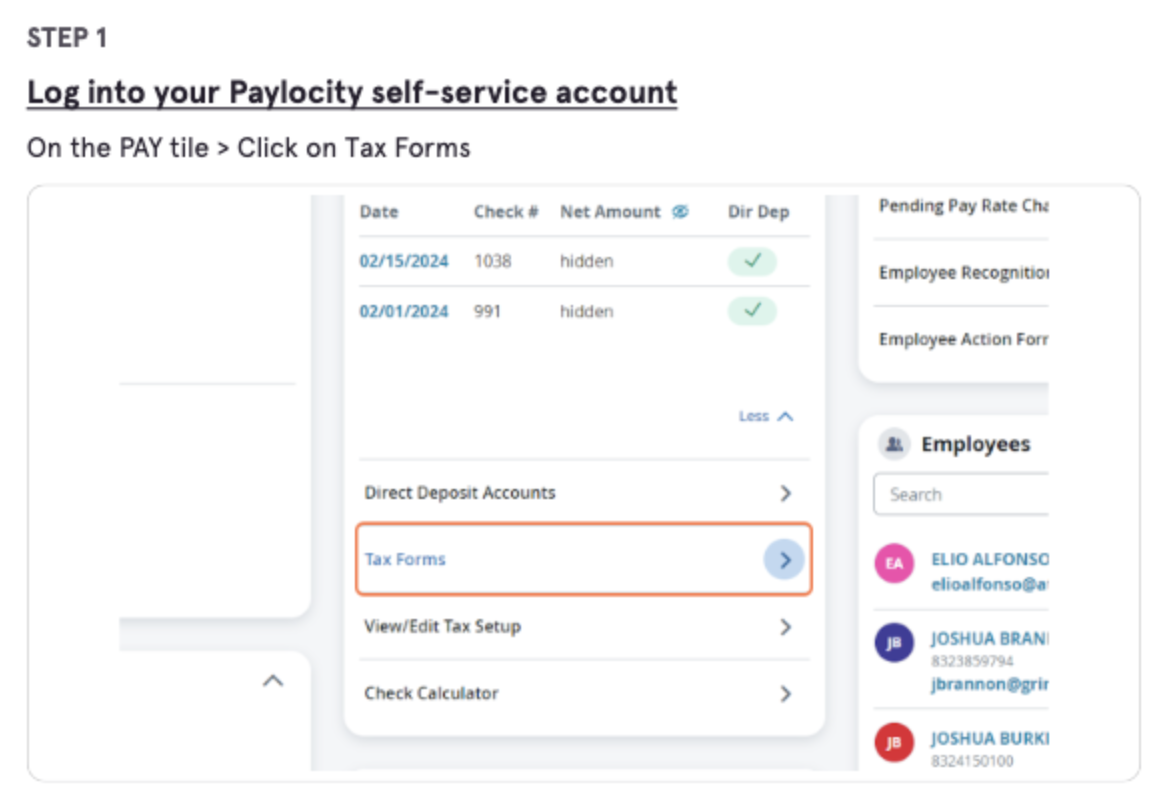The width and height of the screenshot is (1156, 806).
Task: Toggle Net Amount visibility eye icon
Action: 680,212
